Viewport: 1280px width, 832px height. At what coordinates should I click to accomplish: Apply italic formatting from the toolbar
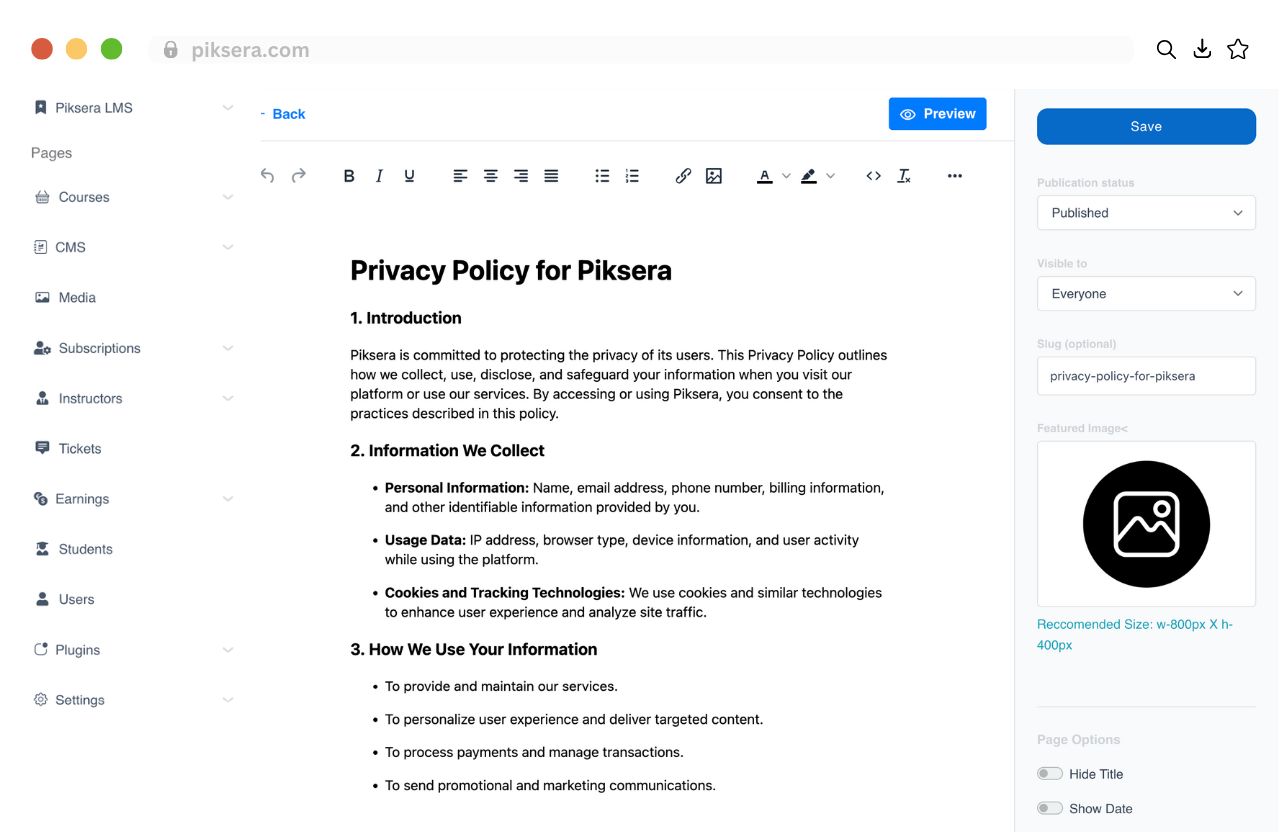coord(379,176)
